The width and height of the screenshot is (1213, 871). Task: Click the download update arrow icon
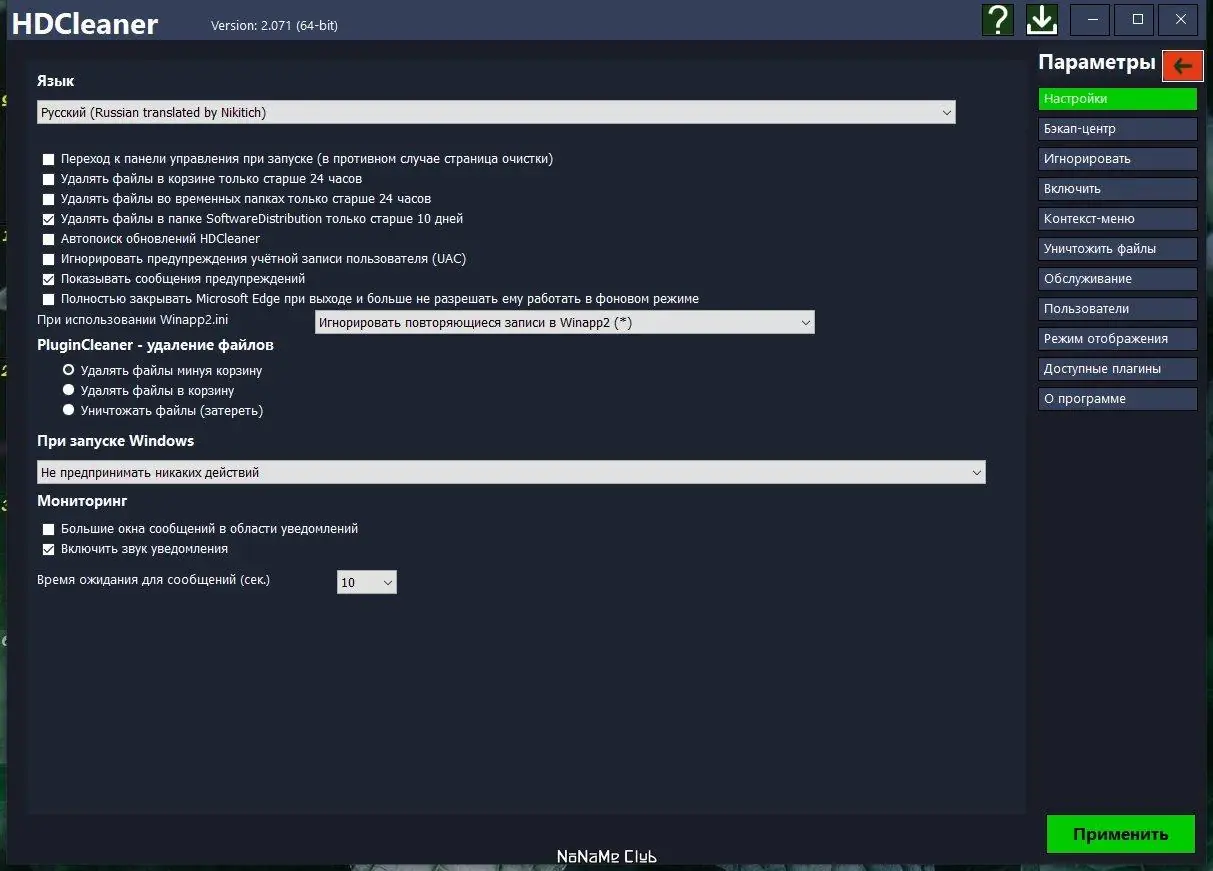(x=1042, y=19)
